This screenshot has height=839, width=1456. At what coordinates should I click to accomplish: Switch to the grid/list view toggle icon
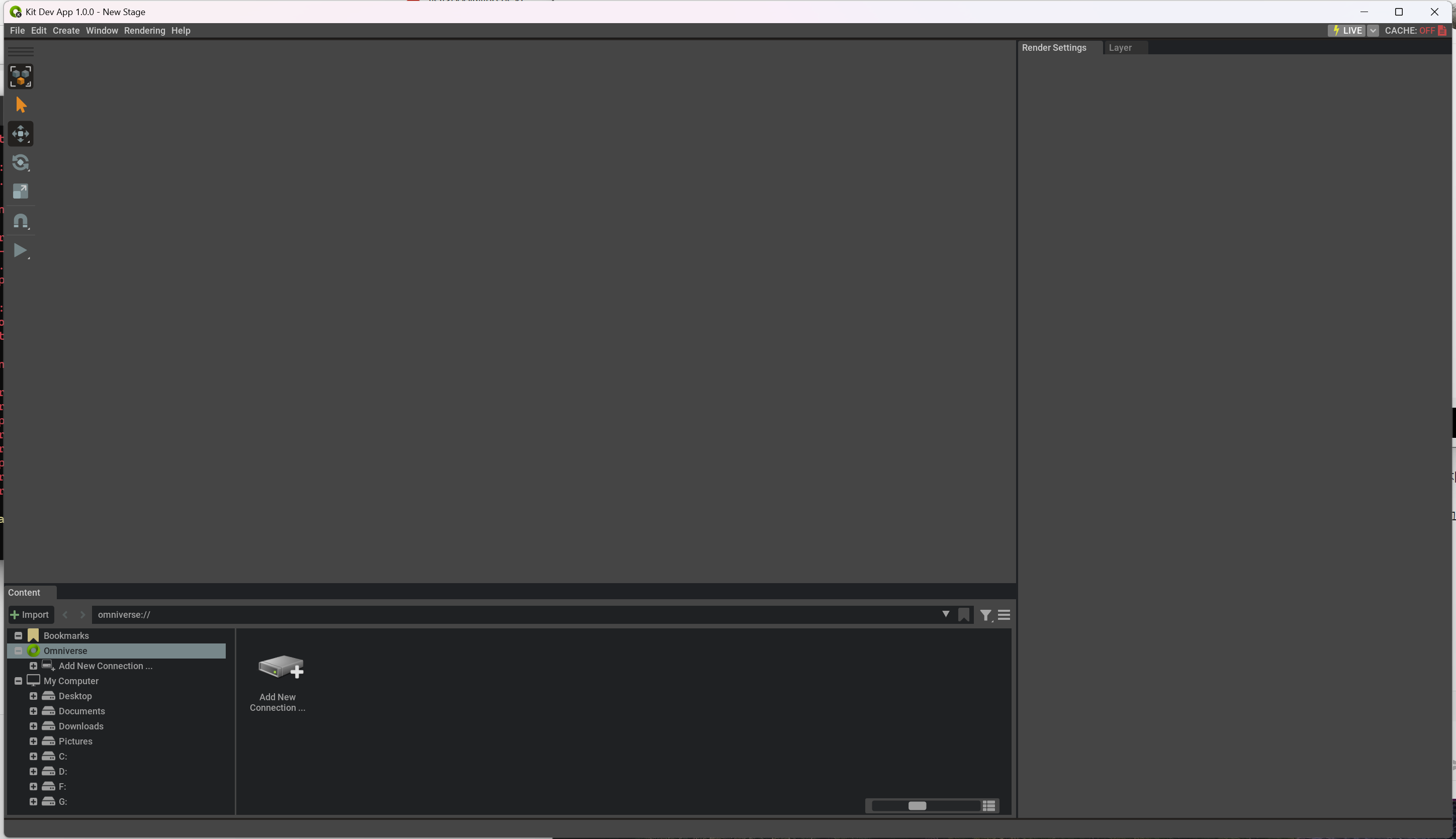pyautogui.click(x=989, y=806)
